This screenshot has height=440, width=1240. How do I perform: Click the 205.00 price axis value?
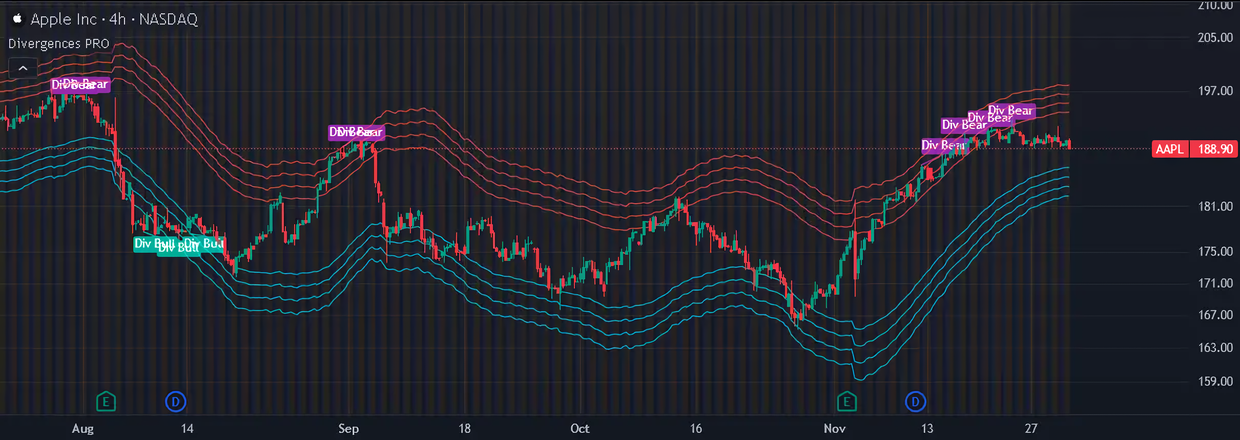pos(1217,38)
